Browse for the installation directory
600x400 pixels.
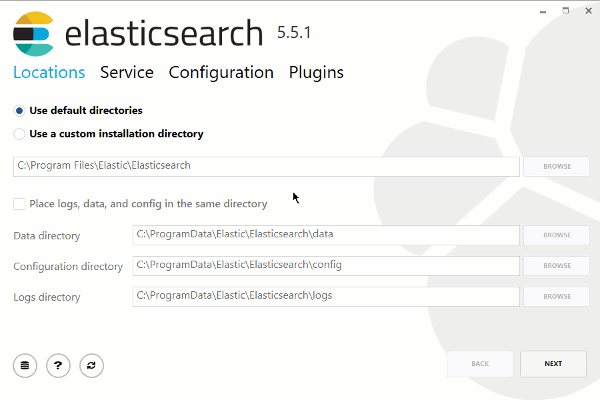tap(557, 167)
